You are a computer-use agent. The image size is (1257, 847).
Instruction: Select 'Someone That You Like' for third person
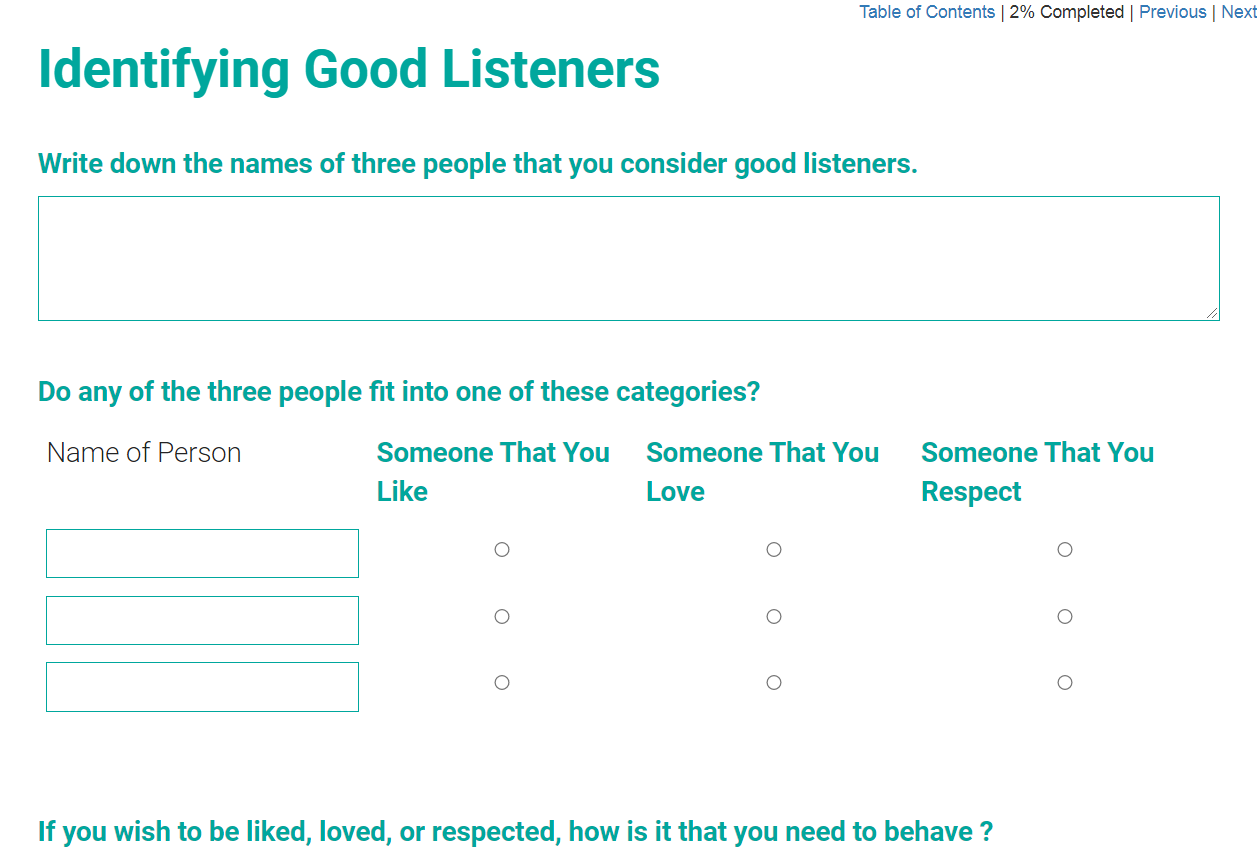click(502, 682)
